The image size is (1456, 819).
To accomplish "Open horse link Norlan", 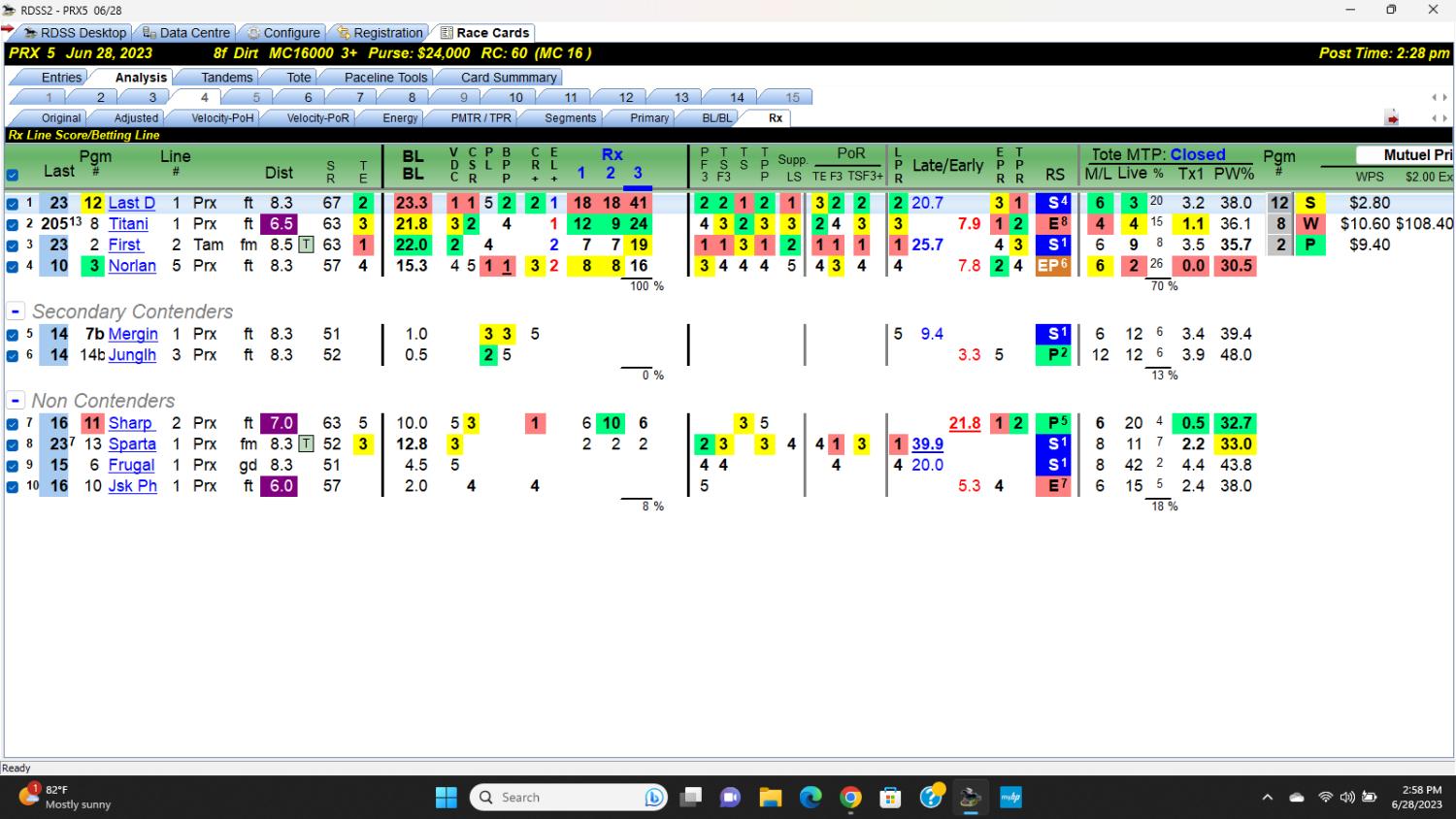I will click(131, 266).
